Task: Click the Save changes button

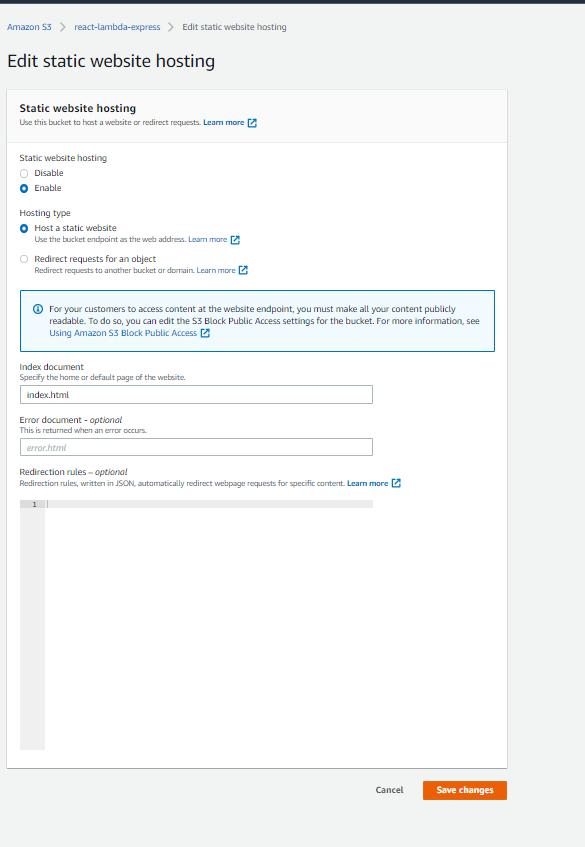Action: pyautogui.click(x=465, y=790)
